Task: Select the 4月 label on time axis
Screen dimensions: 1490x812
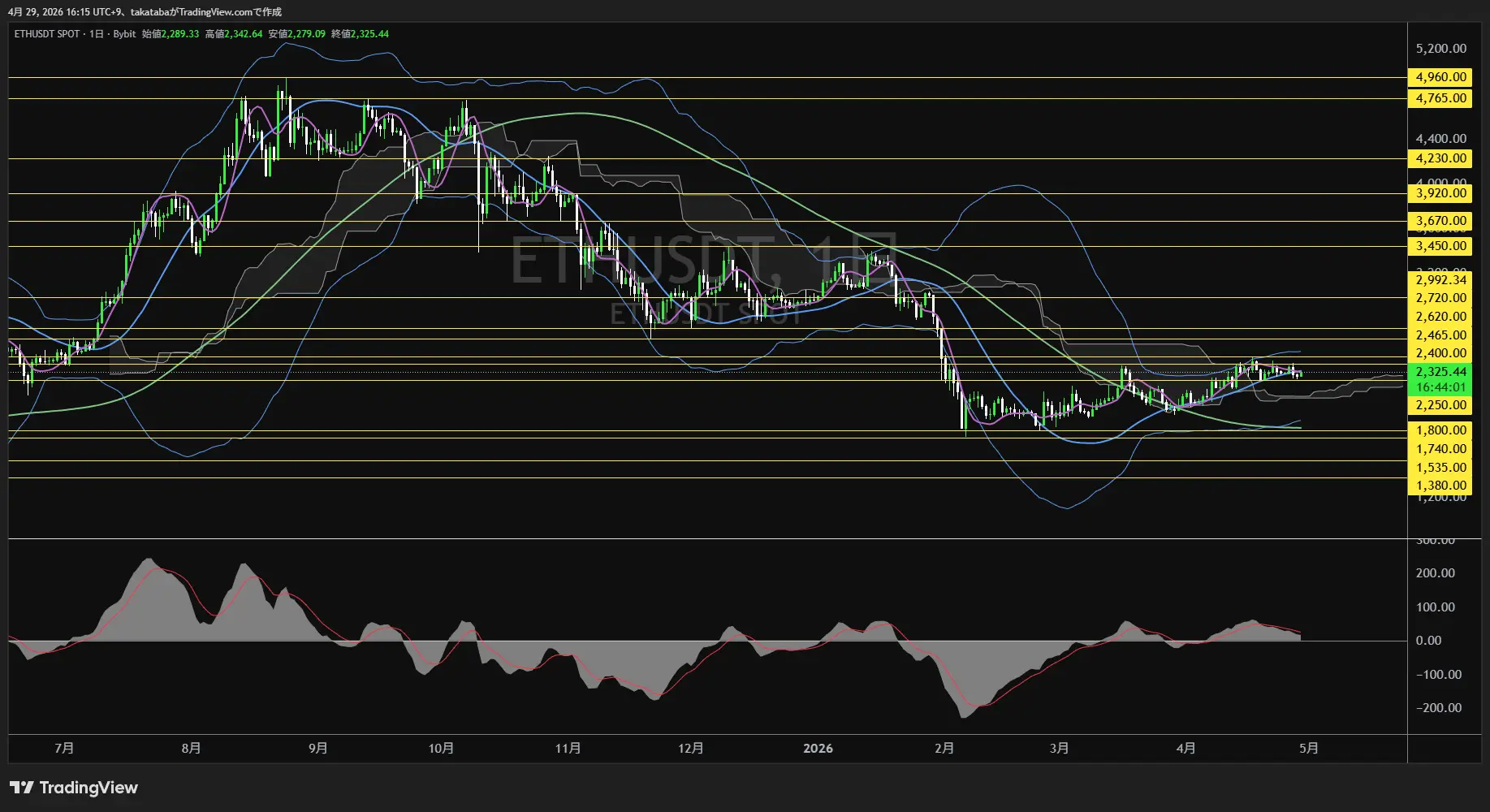Action: [x=1186, y=748]
